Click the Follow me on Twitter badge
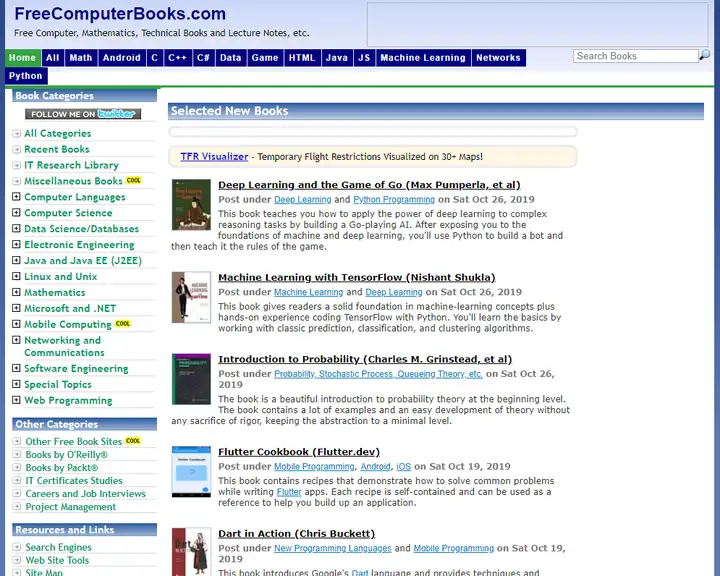The width and height of the screenshot is (720, 576). pyautogui.click(x=83, y=114)
